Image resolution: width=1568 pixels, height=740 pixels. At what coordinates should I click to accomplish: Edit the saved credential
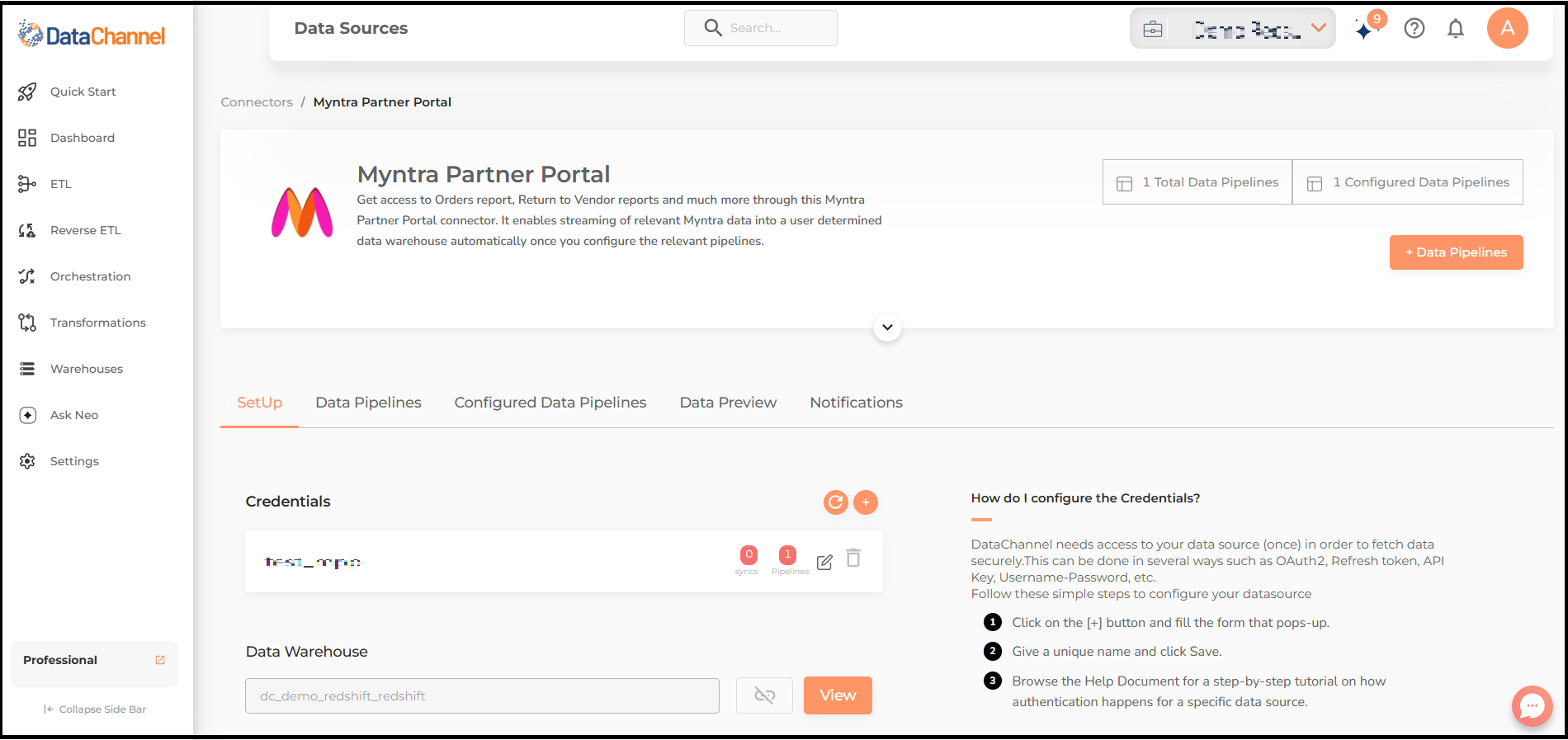click(824, 563)
